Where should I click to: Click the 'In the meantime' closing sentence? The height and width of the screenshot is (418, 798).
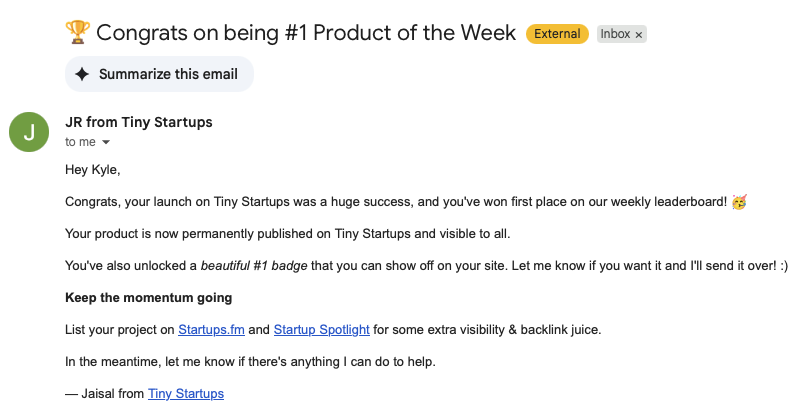point(250,362)
